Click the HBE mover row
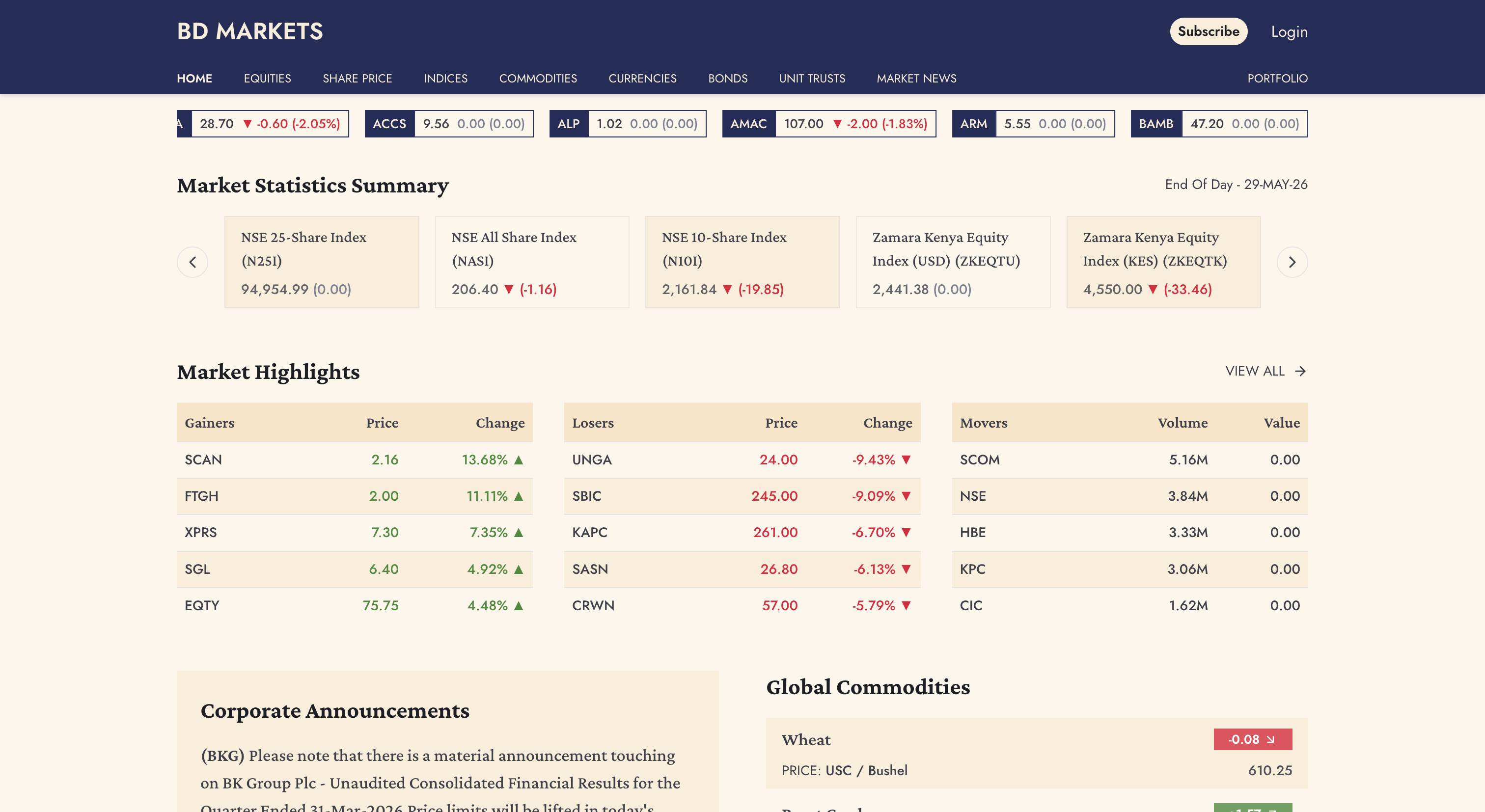The height and width of the screenshot is (812, 1485). click(x=1129, y=533)
